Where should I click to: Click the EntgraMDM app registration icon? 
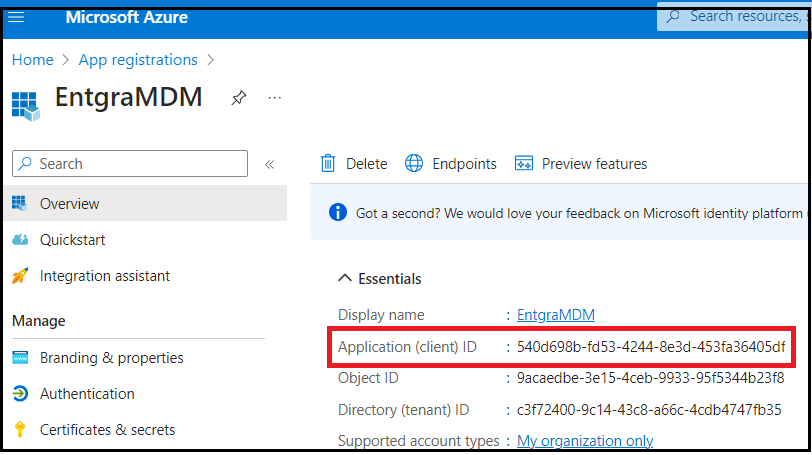25,106
